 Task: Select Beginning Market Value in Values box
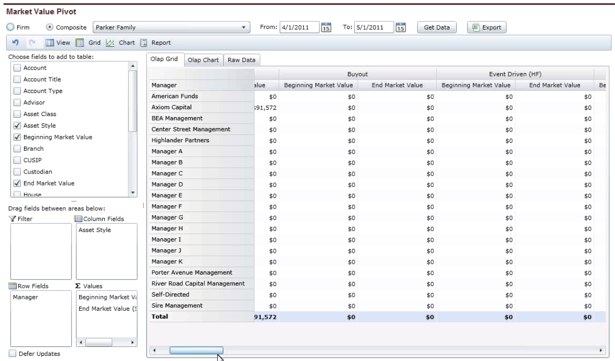coord(107,297)
